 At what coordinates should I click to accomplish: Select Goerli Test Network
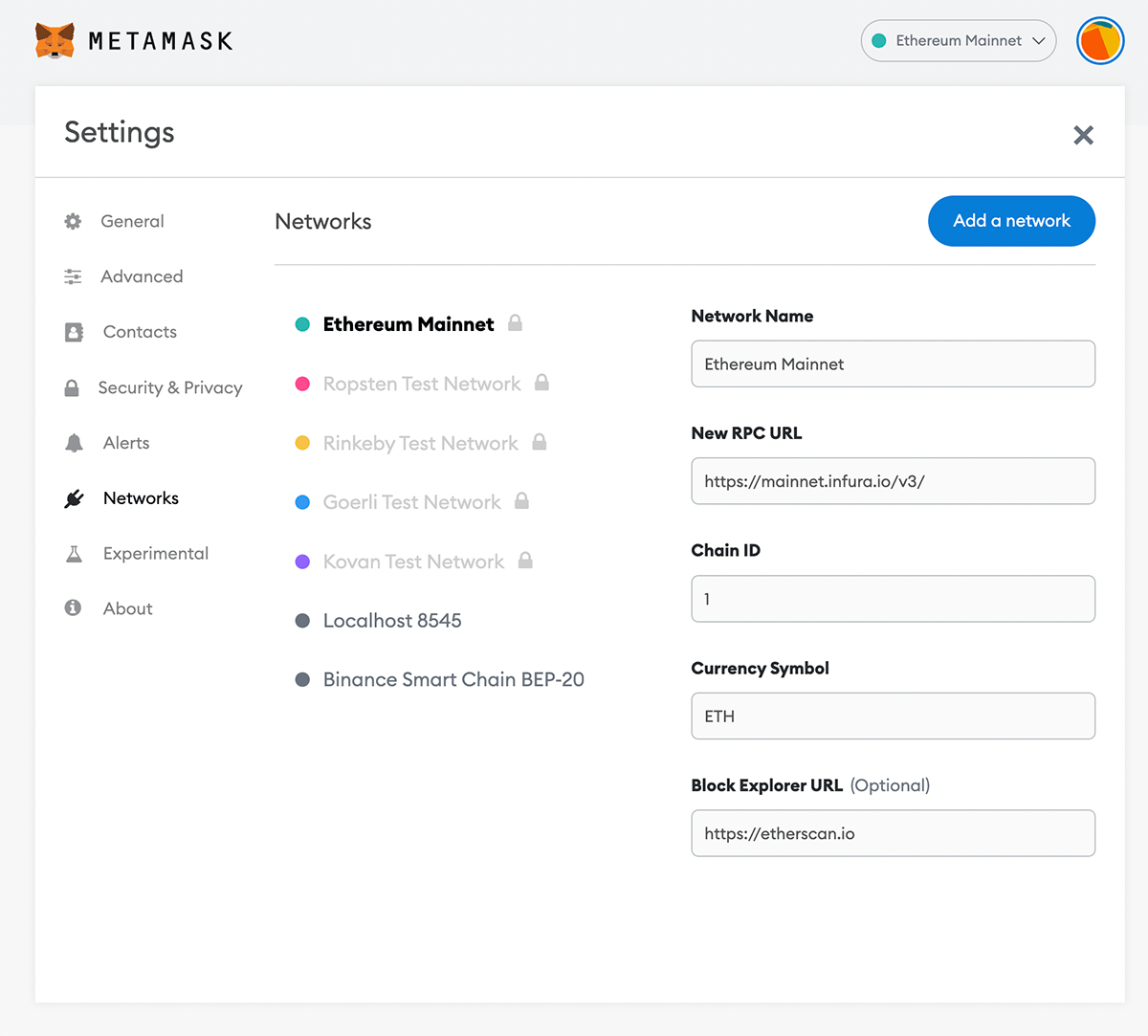tap(411, 502)
